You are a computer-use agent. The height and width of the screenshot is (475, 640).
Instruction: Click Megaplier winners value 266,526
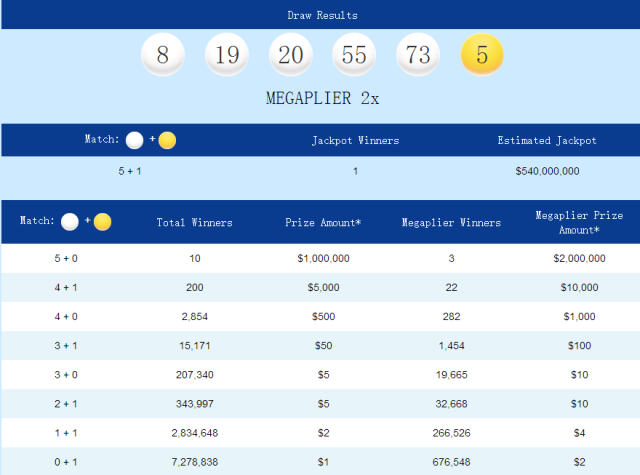pyautogui.click(x=451, y=433)
